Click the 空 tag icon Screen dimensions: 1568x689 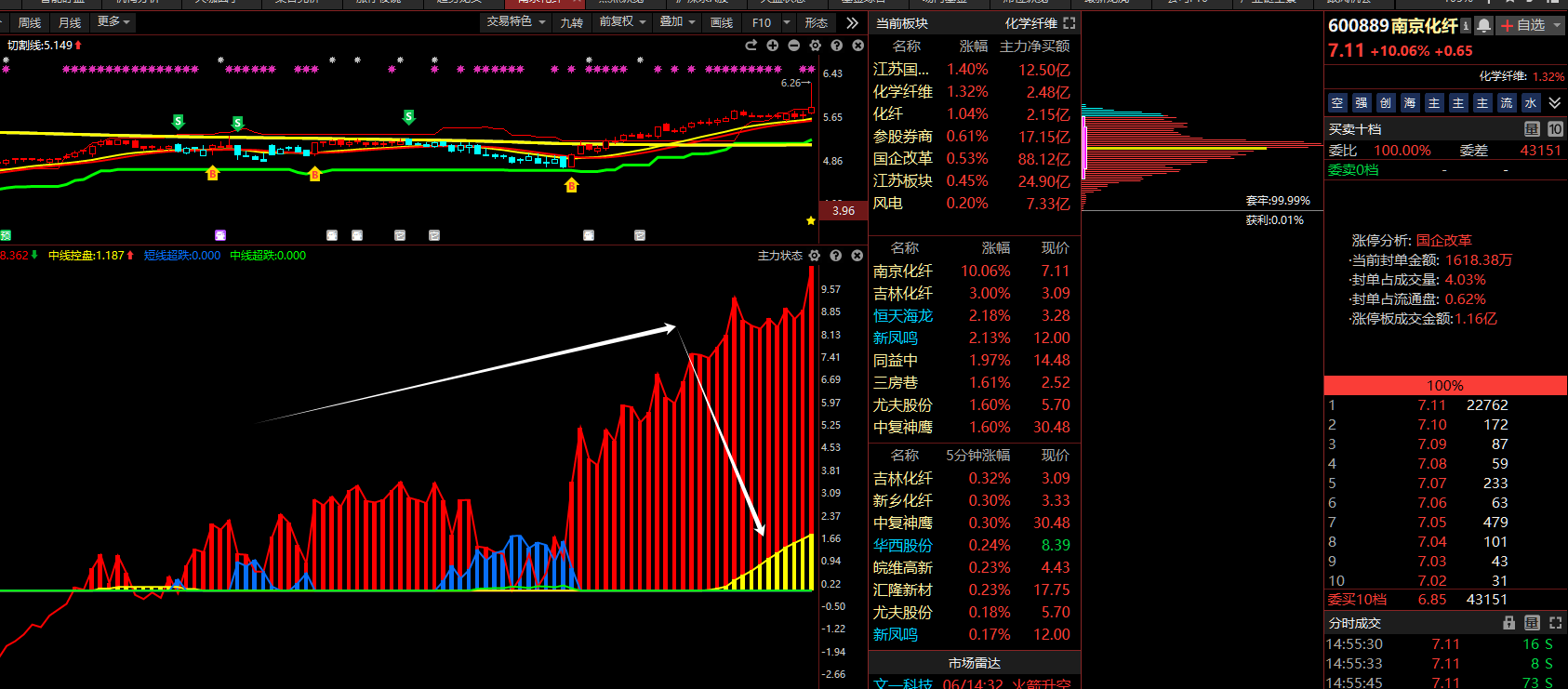pos(1337,103)
